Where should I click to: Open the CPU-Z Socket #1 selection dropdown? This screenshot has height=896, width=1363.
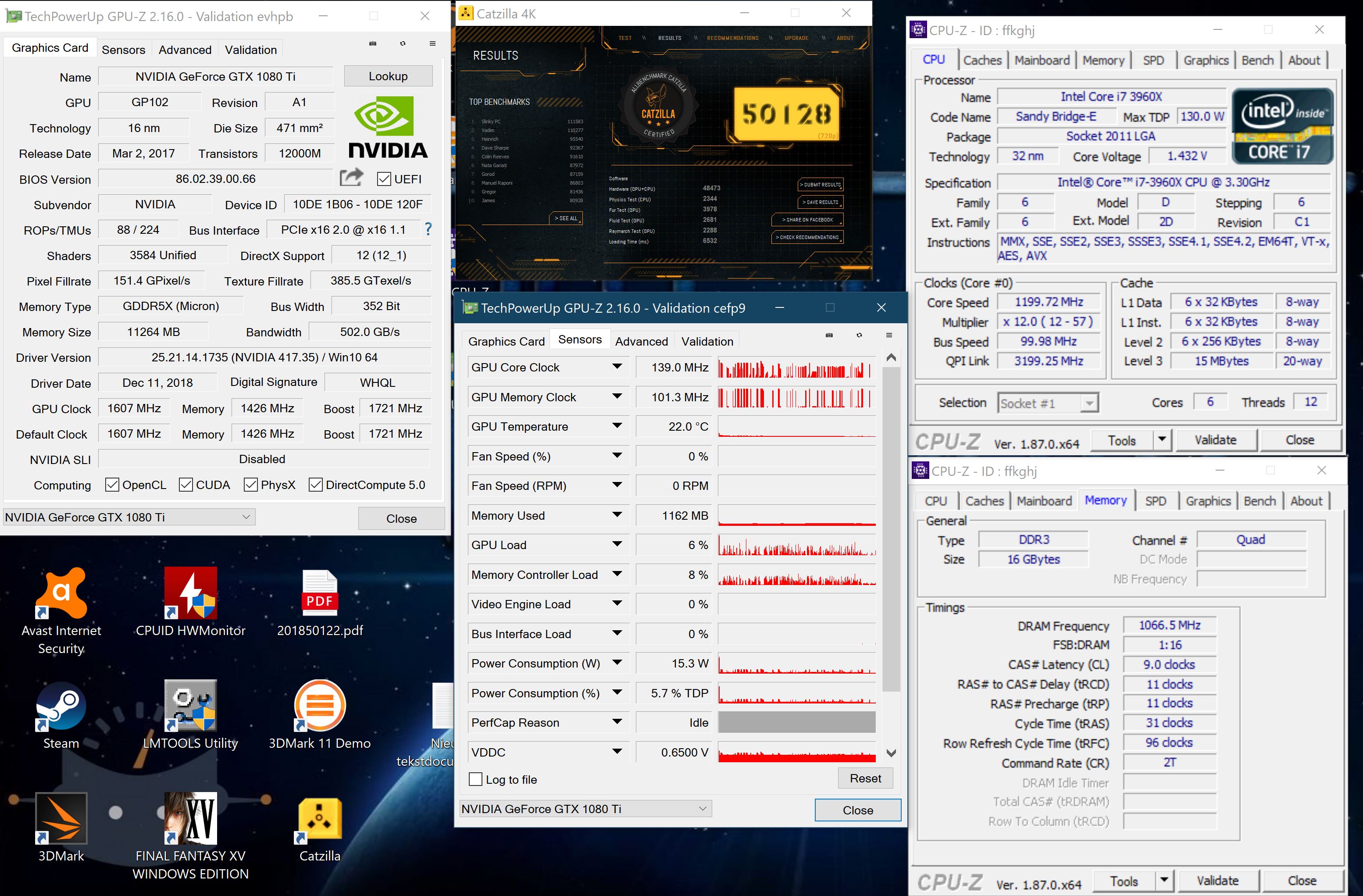click(1047, 403)
